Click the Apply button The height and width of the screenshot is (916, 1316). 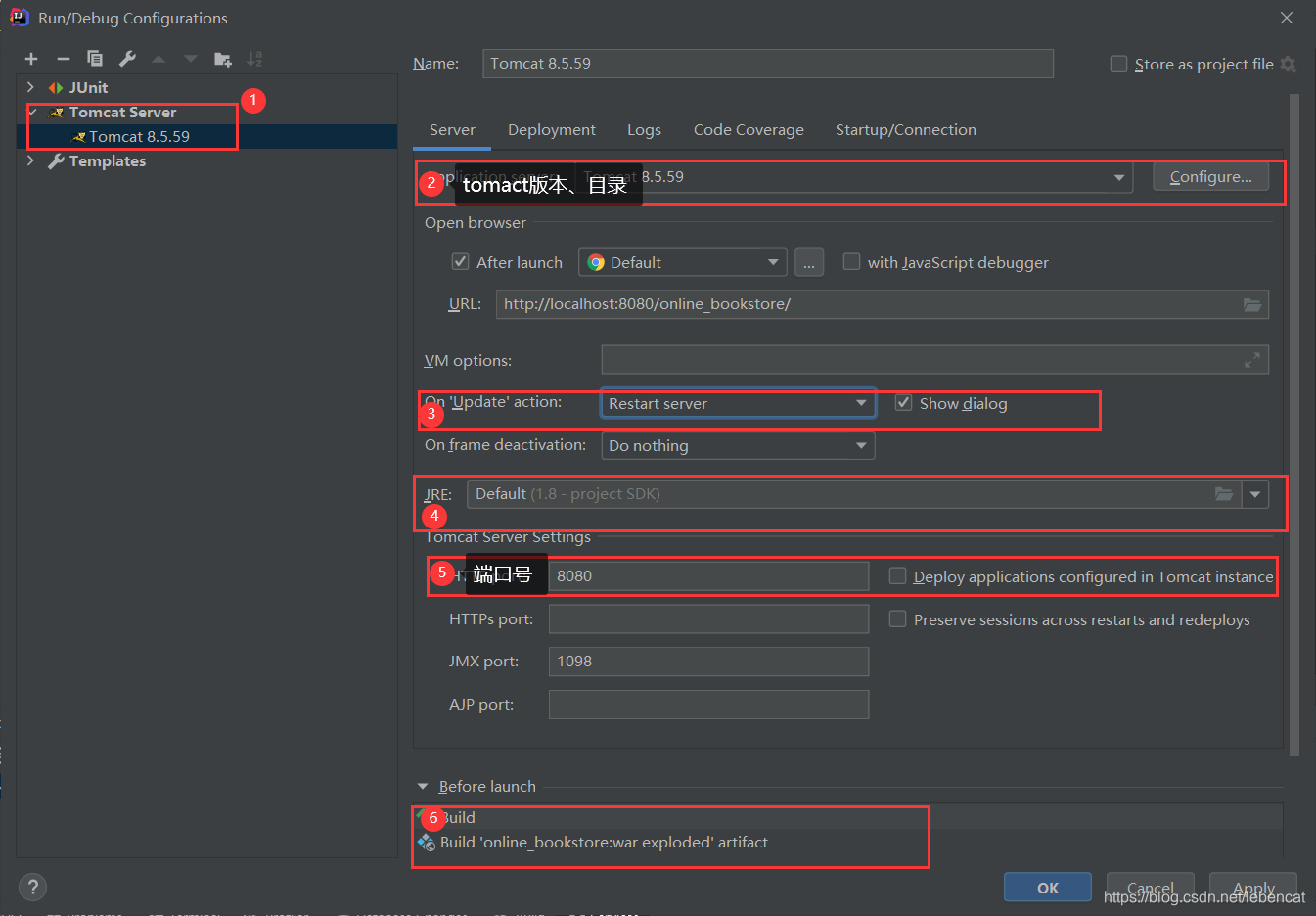click(1253, 888)
